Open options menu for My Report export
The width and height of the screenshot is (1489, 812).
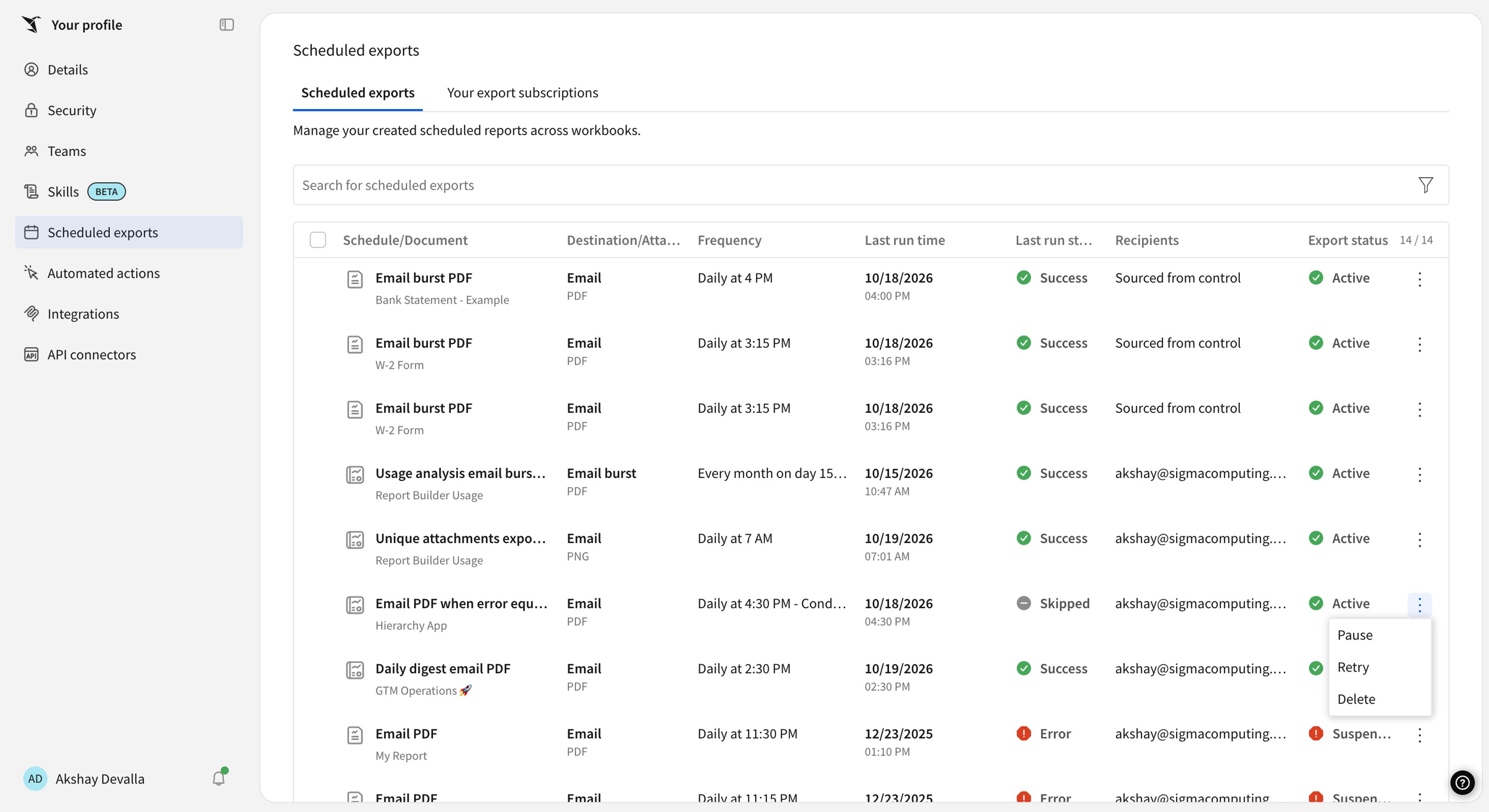point(1420,735)
